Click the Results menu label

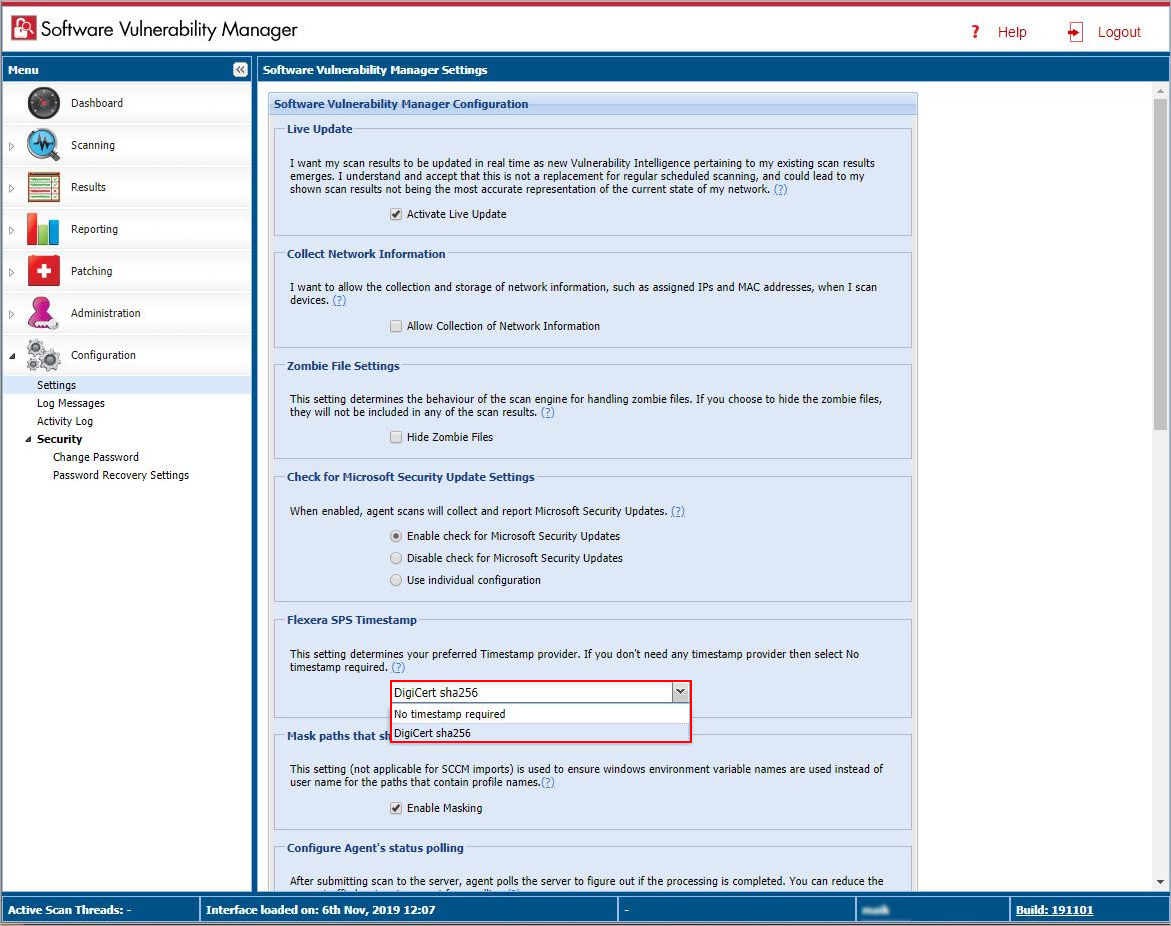(88, 187)
